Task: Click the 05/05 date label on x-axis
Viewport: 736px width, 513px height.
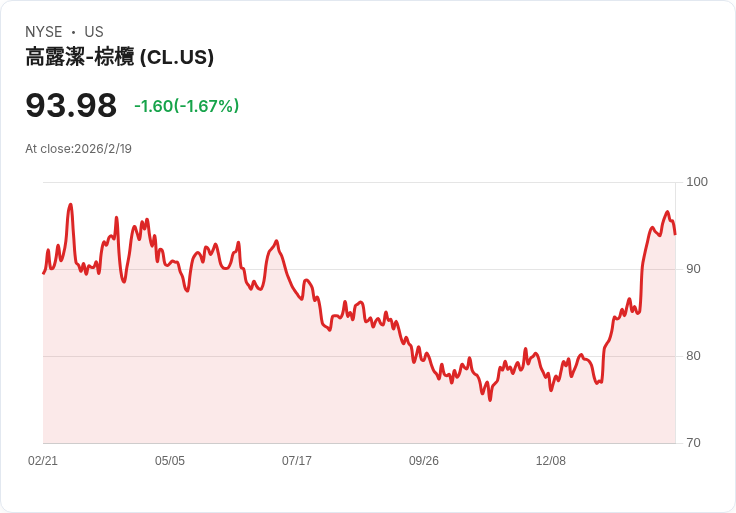Action: pyautogui.click(x=170, y=461)
